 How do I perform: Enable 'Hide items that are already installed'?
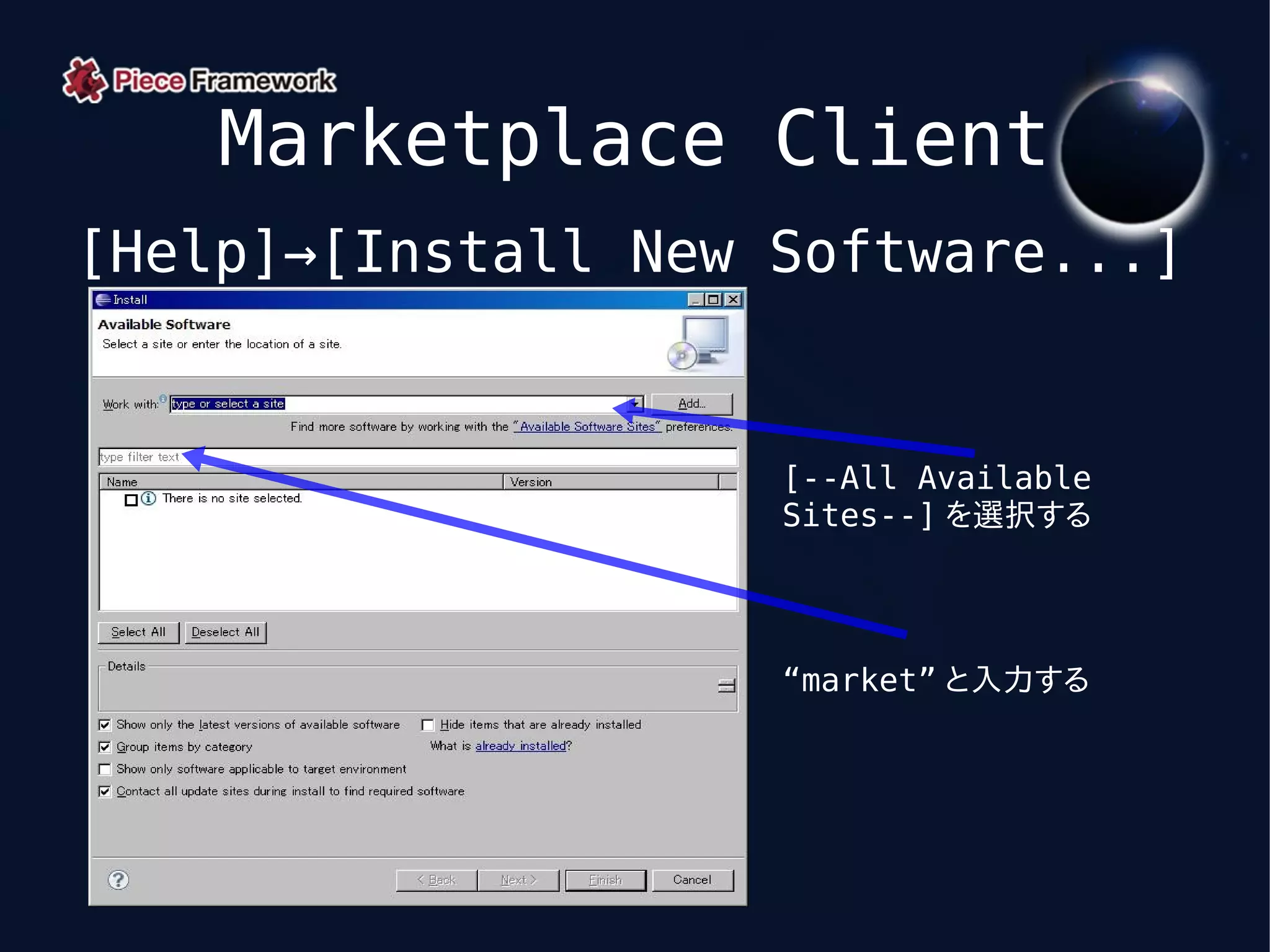point(428,725)
